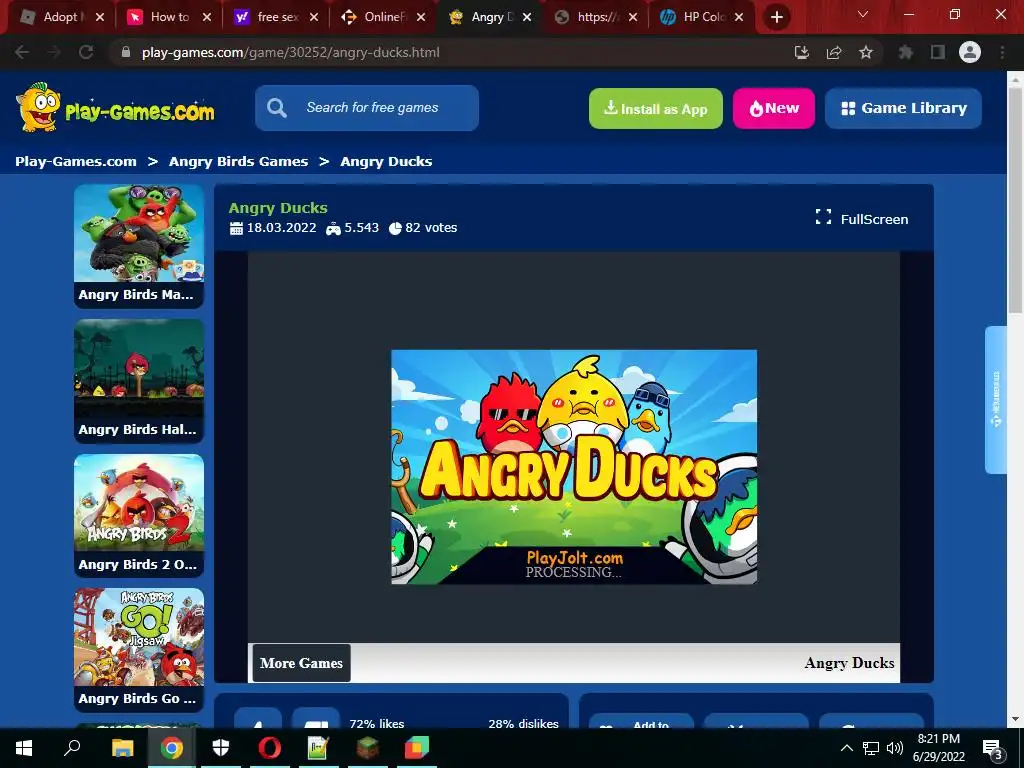Enter FullScreen mode for the game
This screenshot has height=768, width=1024.
(x=862, y=219)
